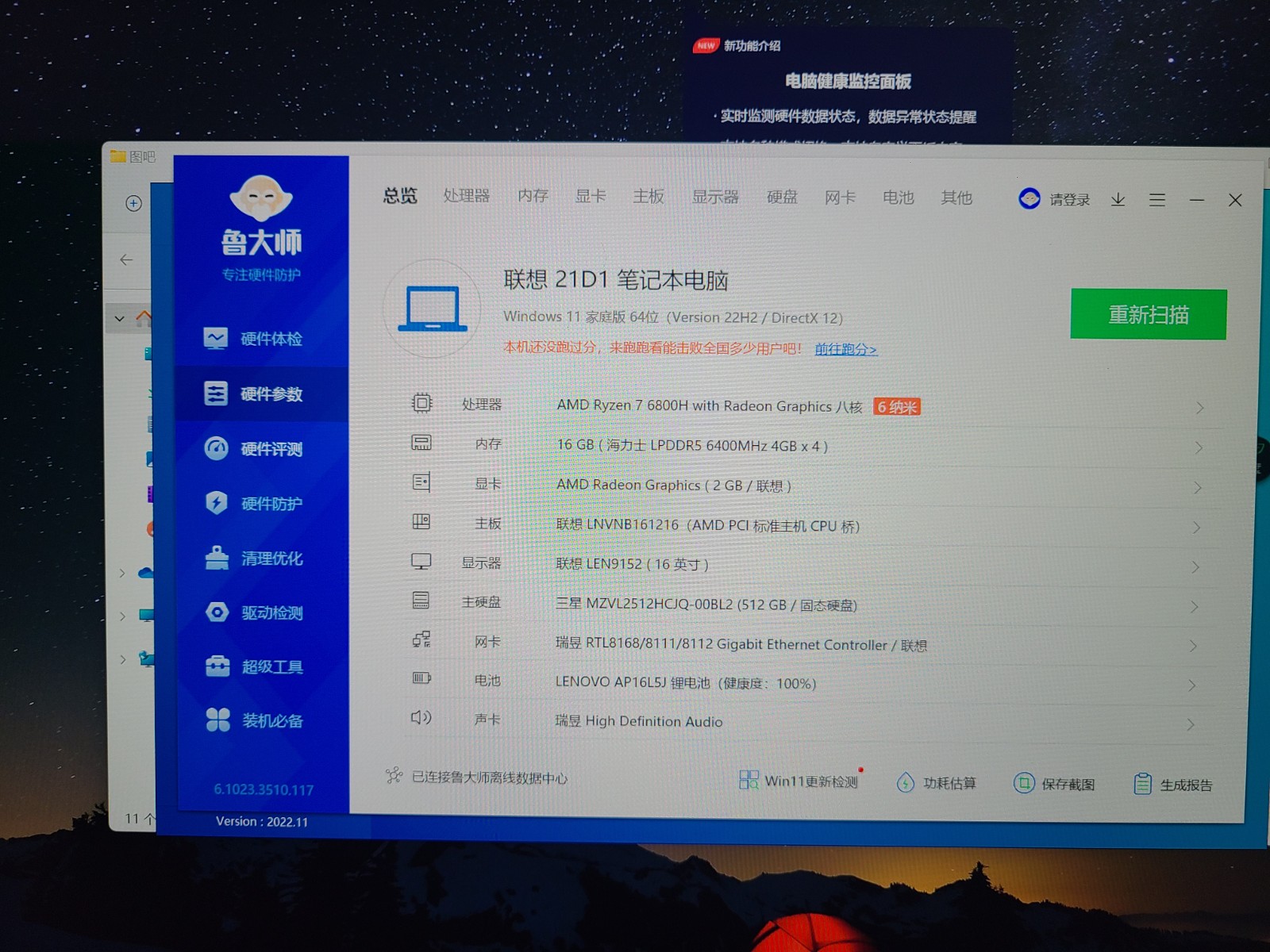Click the 声卡 speaker icon in list
Screen dimensions: 1270x952
[421, 718]
